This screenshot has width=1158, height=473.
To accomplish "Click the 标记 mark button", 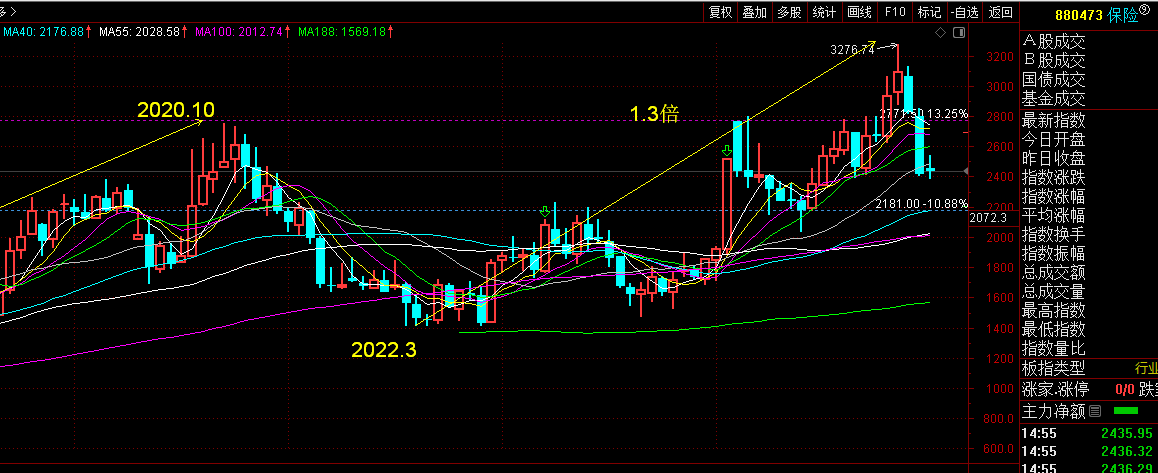I will pos(929,12).
